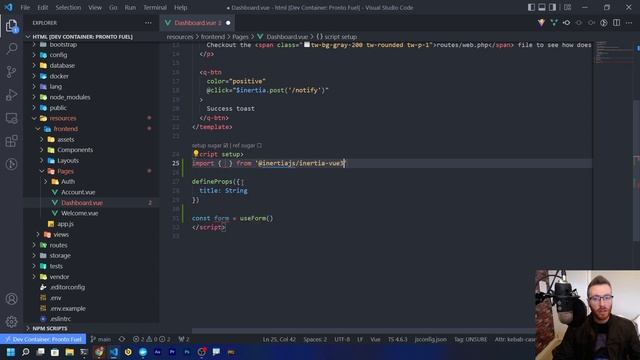This screenshot has height=360, width=640.
Task: Close the unsaved Dashboard.vue tab dot
Action: pos(228,23)
